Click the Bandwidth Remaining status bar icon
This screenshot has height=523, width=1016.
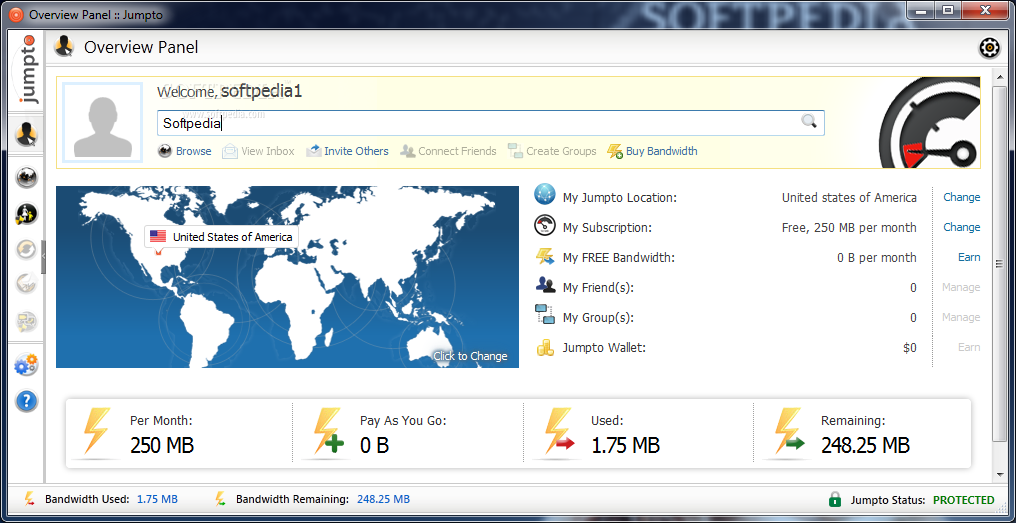click(x=220, y=499)
